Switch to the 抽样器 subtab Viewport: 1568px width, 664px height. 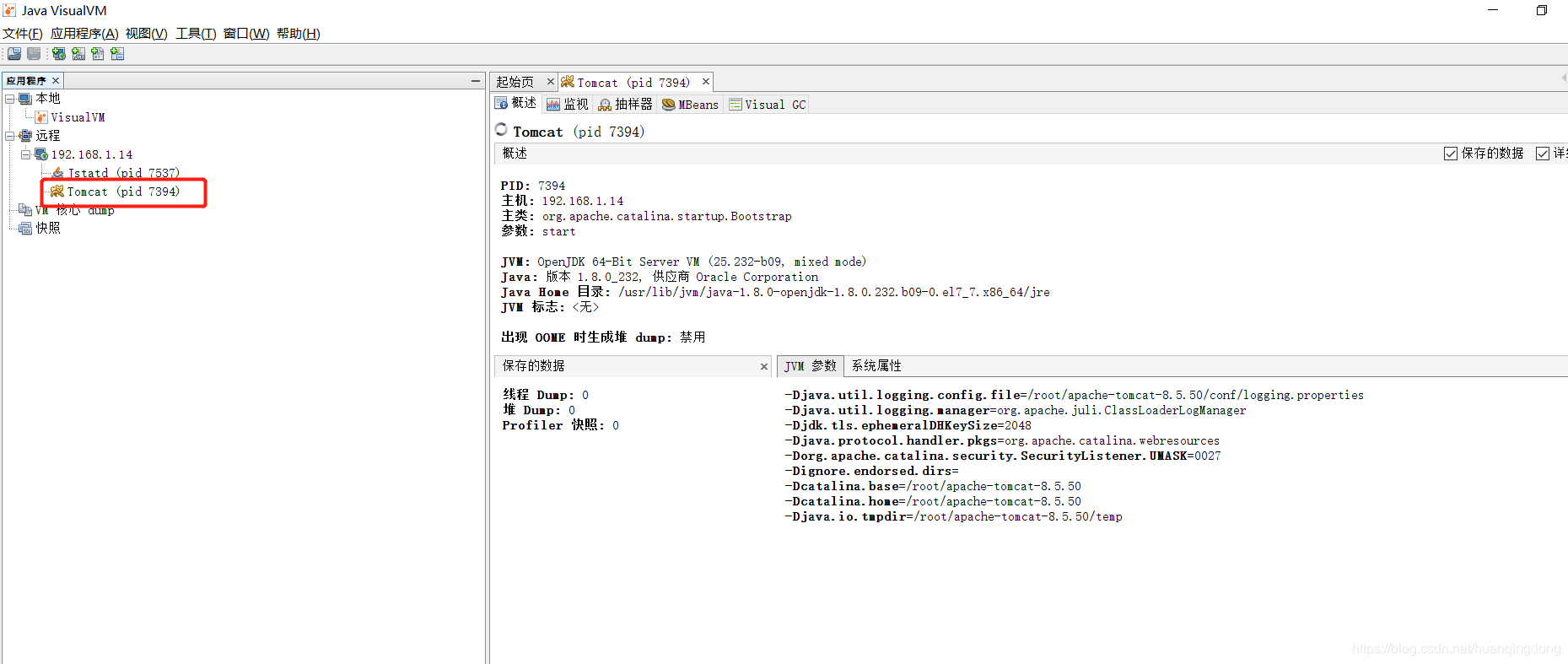point(625,104)
